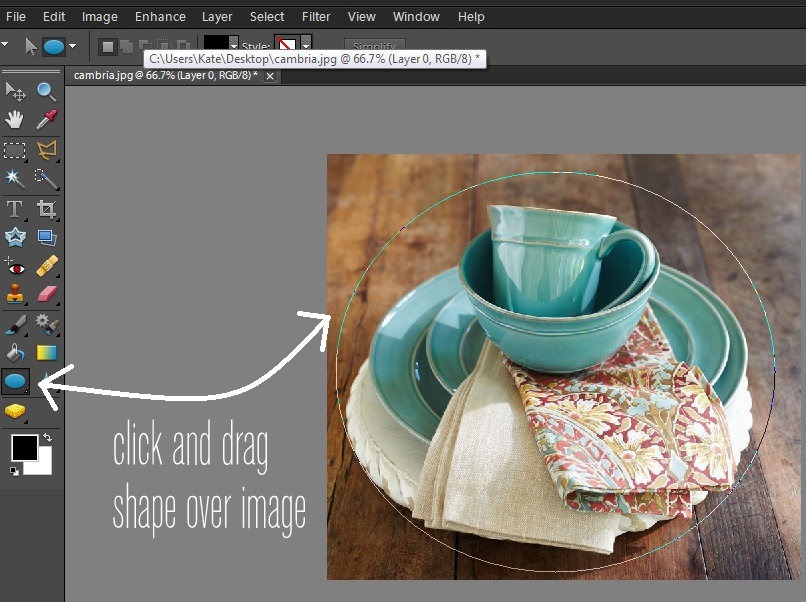Enable Create New Shape Layer mode
This screenshot has width=806, height=602.
(108, 46)
